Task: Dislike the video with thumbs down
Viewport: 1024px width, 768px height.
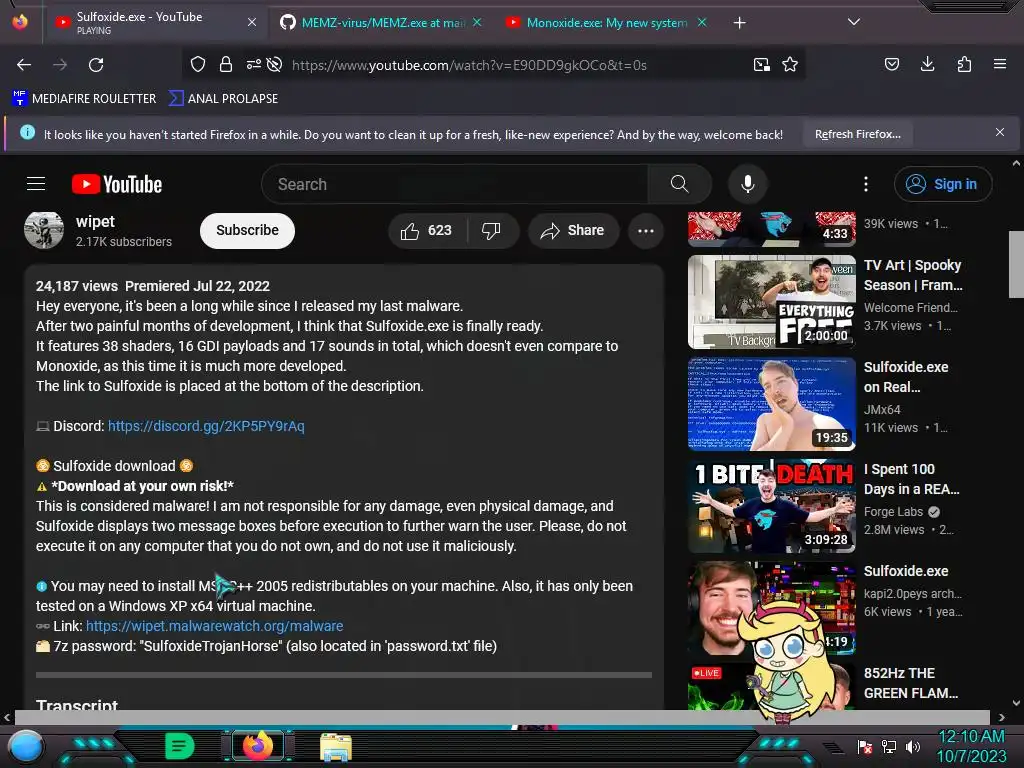Action: pos(491,231)
